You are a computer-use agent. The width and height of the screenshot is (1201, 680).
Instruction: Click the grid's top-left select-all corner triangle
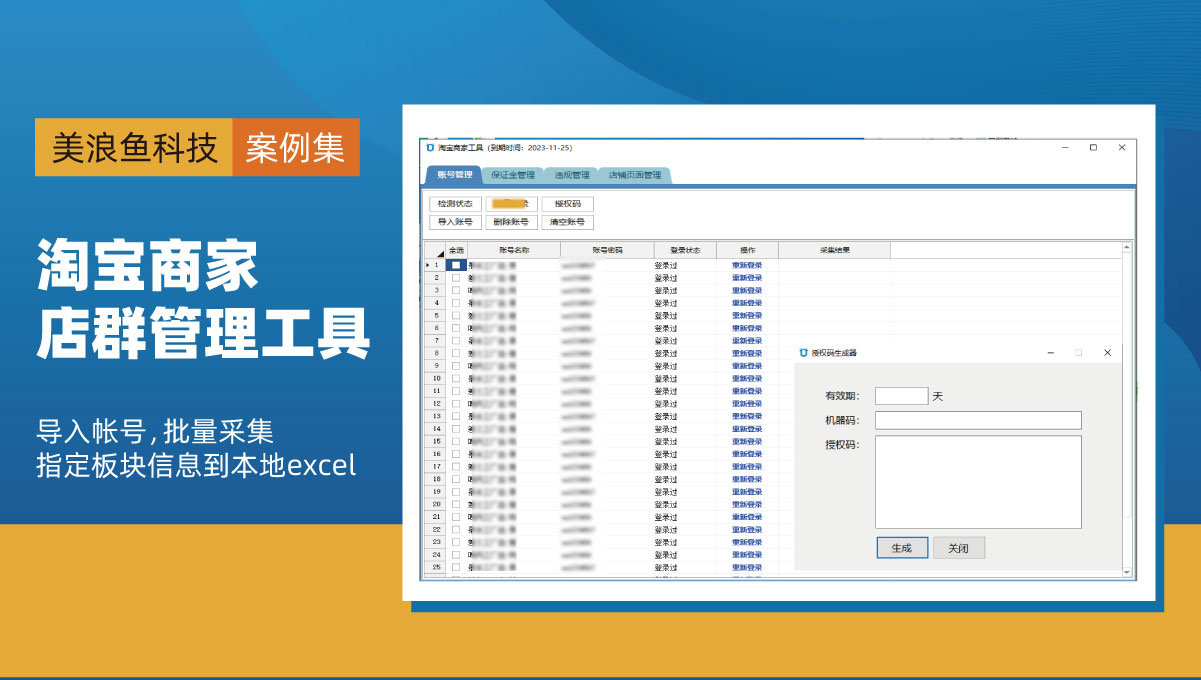(x=435, y=251)
